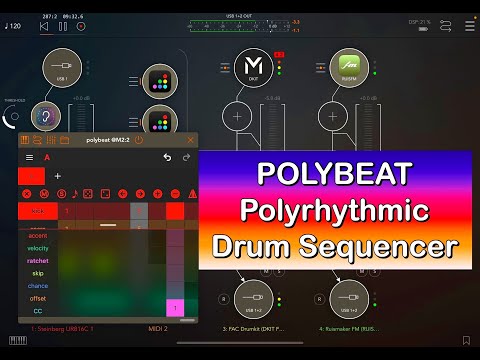Open AUM main hamburger menu at top right
The height and width of the screenshot is (360, 480).
(470, 26)
